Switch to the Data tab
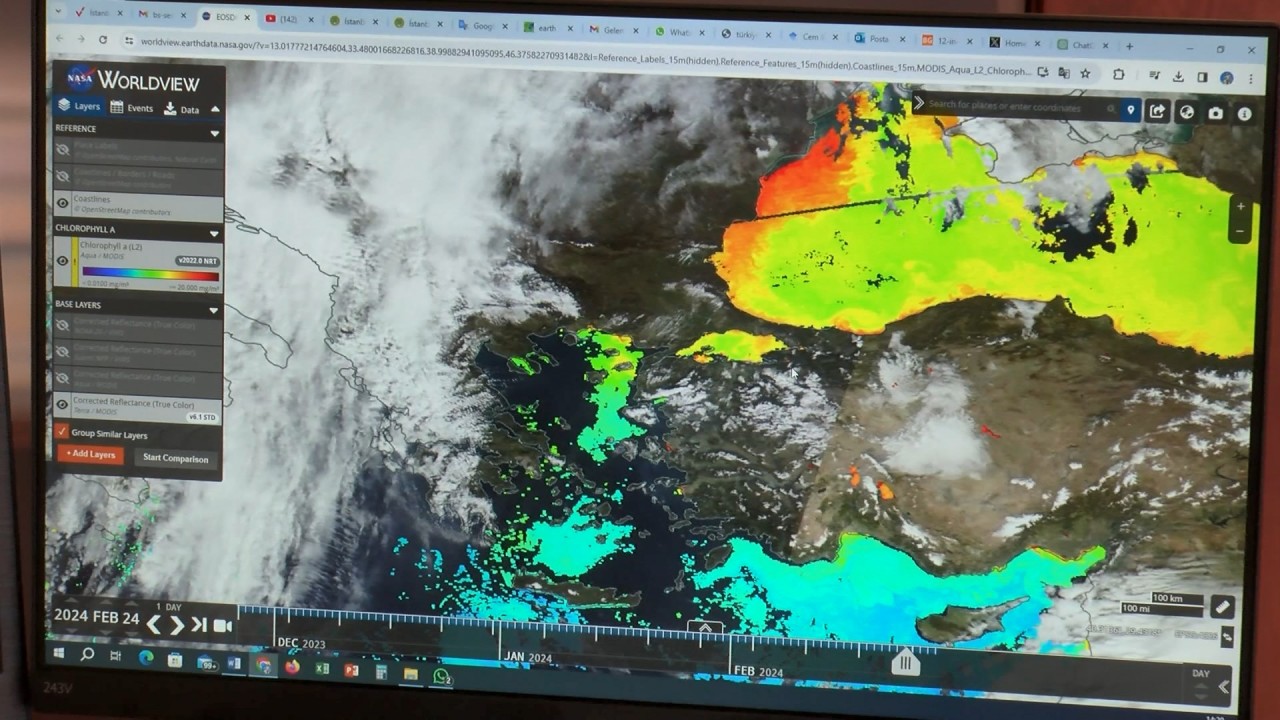1280x720 pixels. click(x=182, y=109)
